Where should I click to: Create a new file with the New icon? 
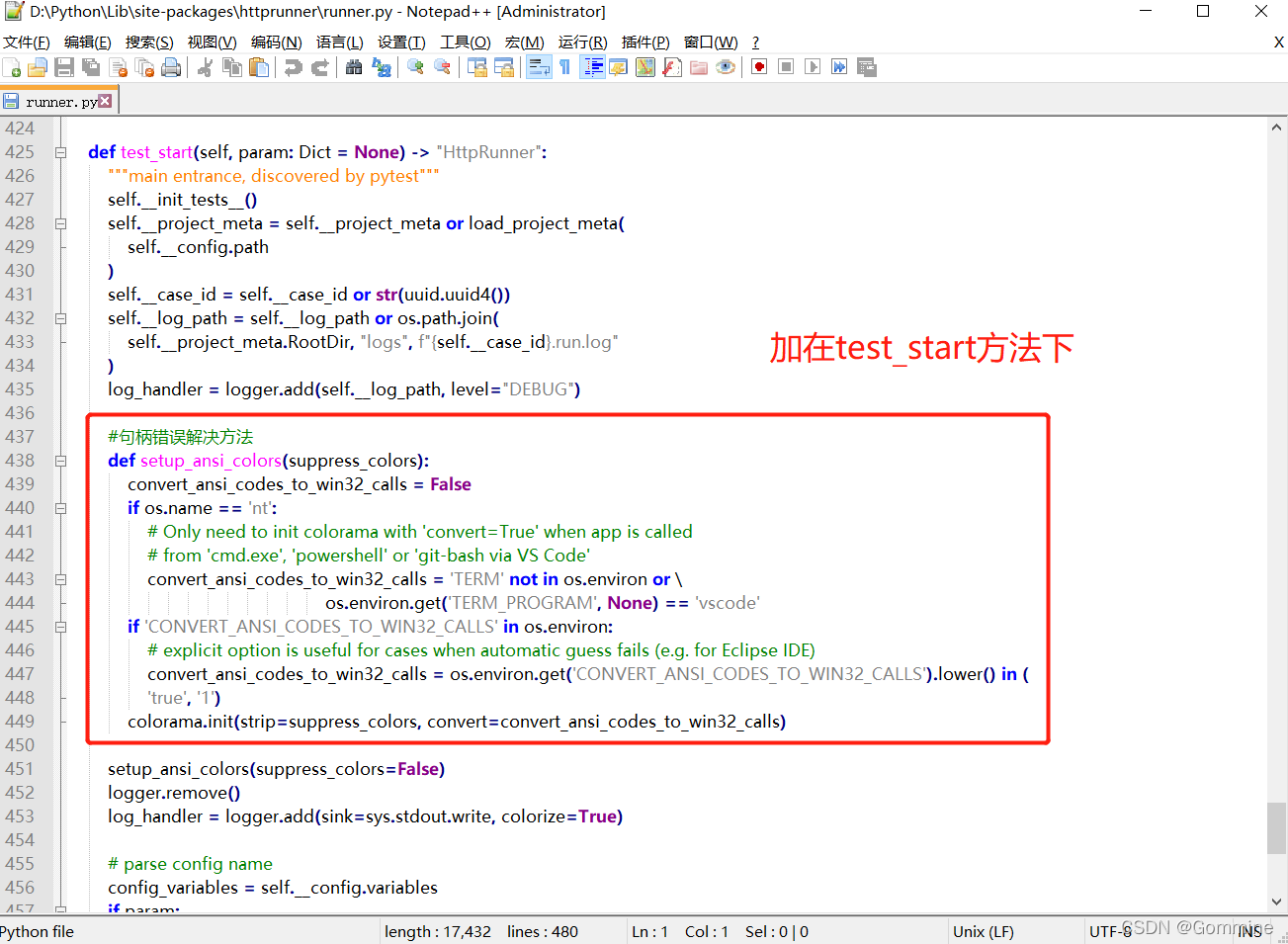pyautogui.click(x=12, y=67)
